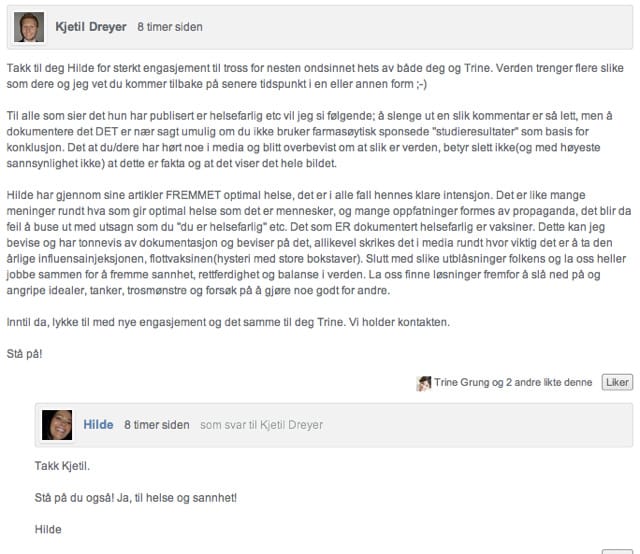Click the blue Hilde author name link
The height and width of the screenshot is (554, 640).
tap(98, 424)
